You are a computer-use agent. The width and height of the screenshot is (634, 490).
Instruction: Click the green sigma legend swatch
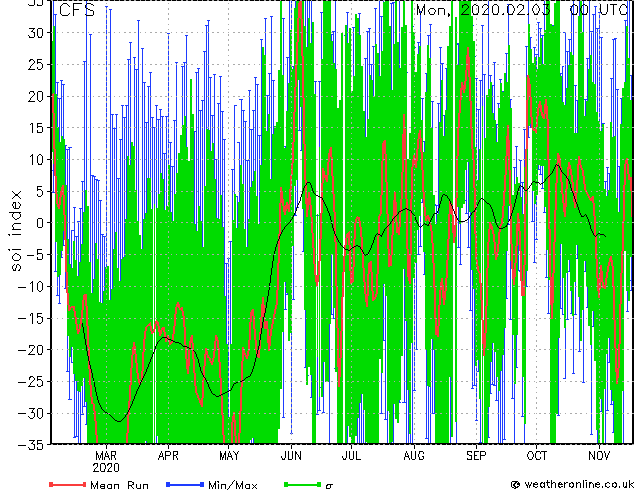(302, 484)
